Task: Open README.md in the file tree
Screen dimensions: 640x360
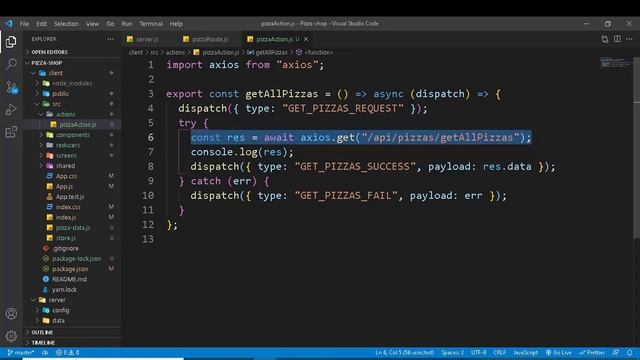Action: (69, 279)
